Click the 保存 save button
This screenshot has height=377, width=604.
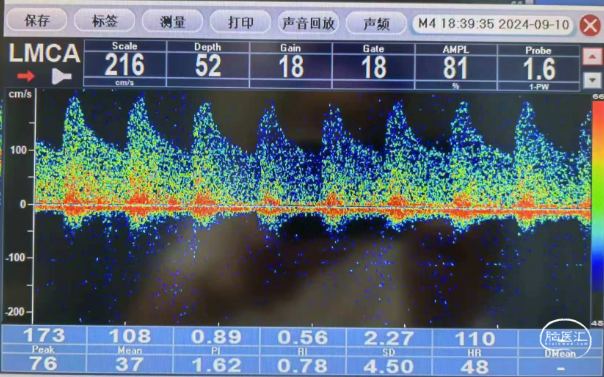(37, 20)
